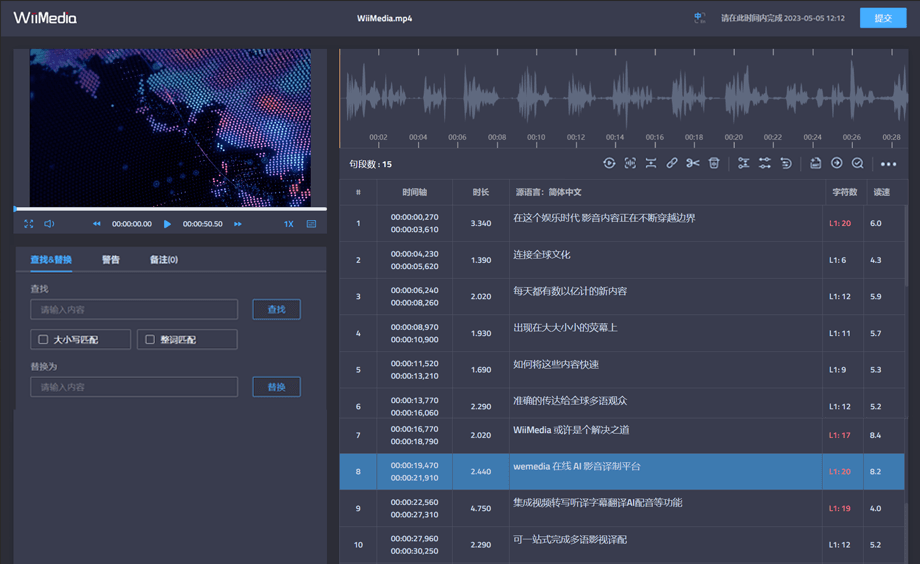Select subtitle text 可一站式完成多语影视译配
The image size is (920, 564).
point(570,540)
